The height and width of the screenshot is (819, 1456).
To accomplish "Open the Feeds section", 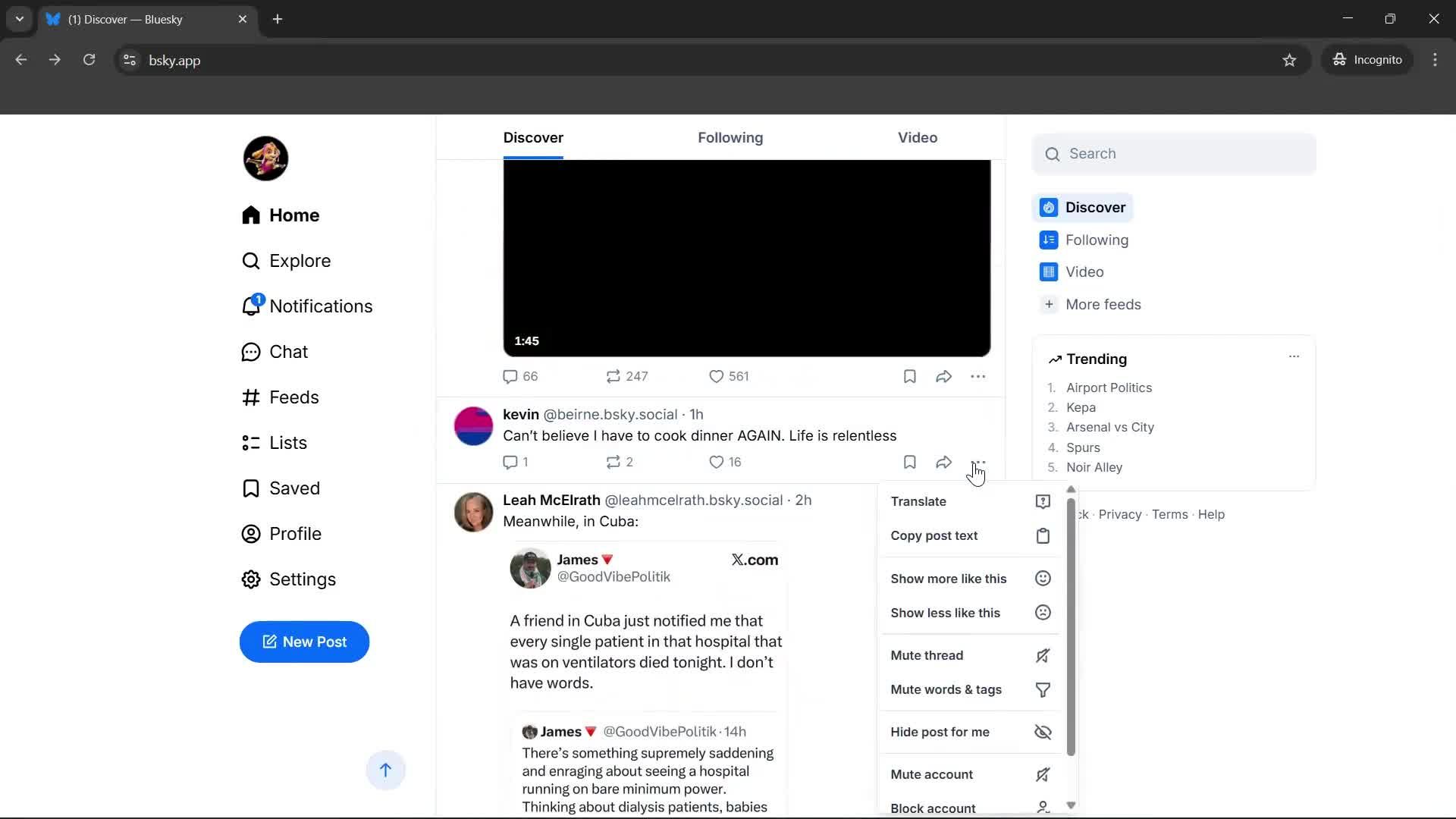I will coord(294,397).
